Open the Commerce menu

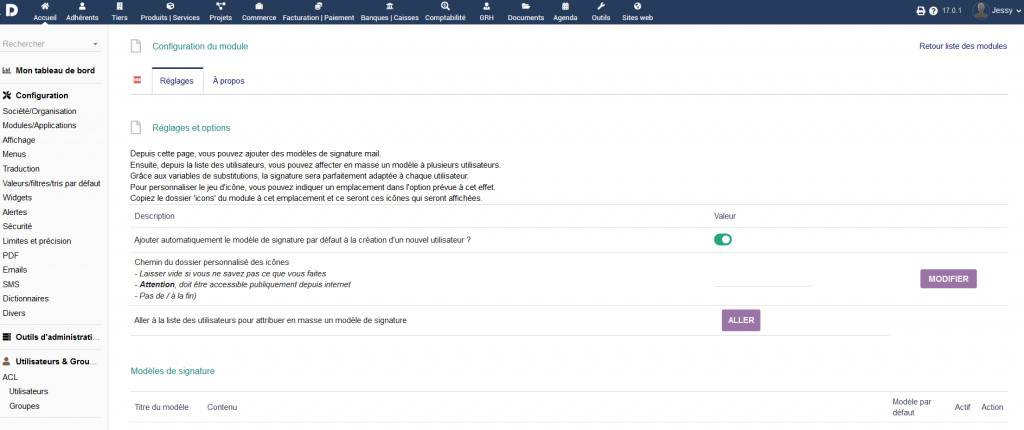tap(259, 12)
